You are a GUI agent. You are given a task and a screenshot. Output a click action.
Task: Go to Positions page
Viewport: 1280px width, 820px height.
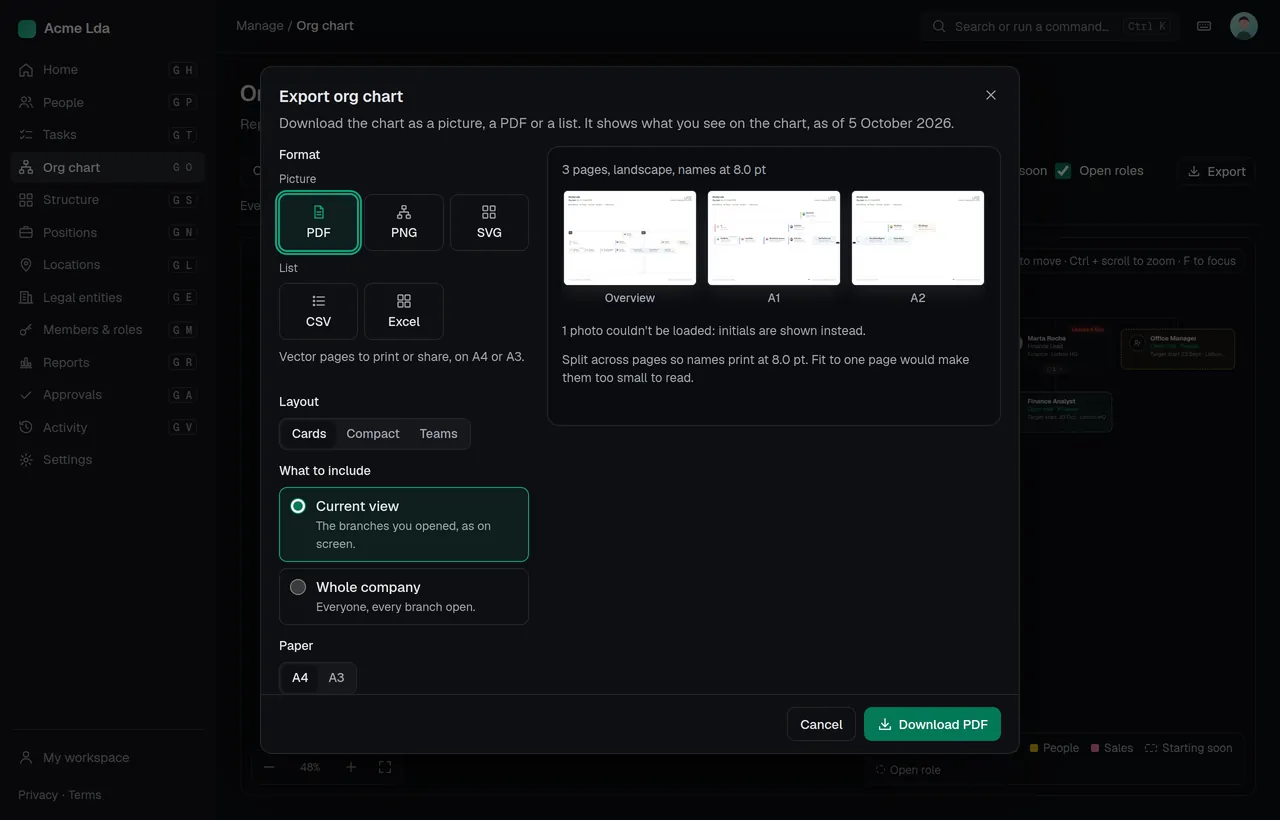(108, 232)
